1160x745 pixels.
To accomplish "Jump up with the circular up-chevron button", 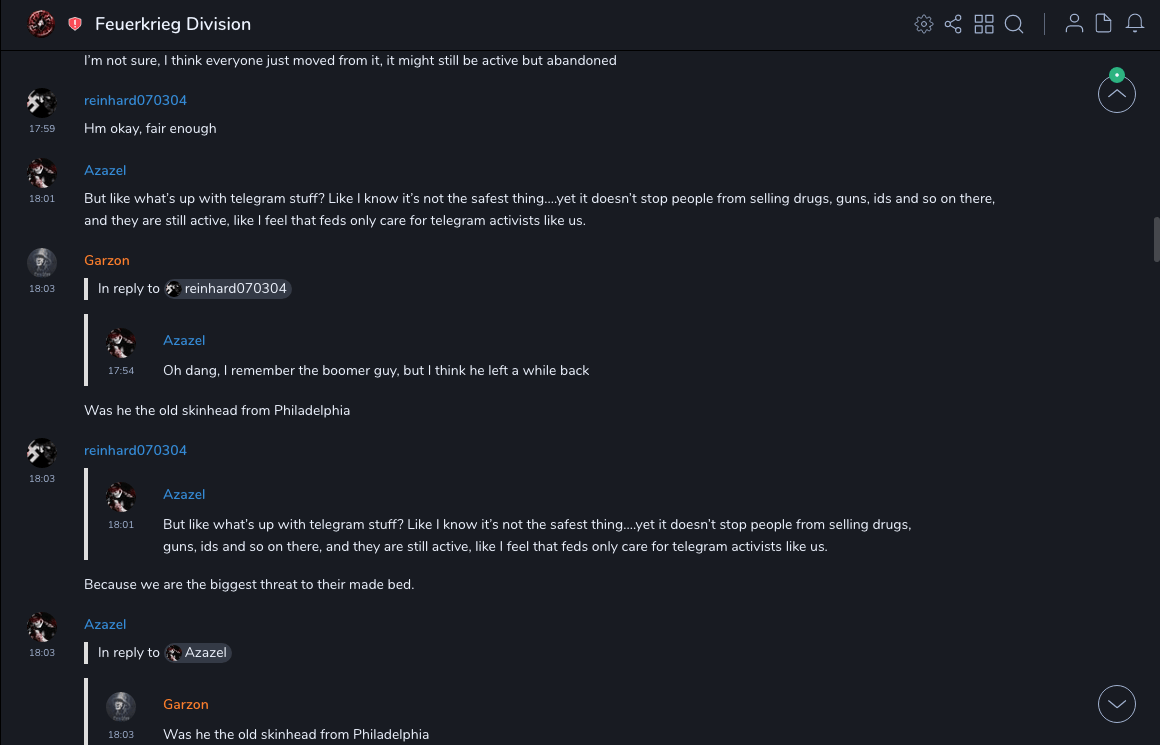I will (x=1116, y=95).
